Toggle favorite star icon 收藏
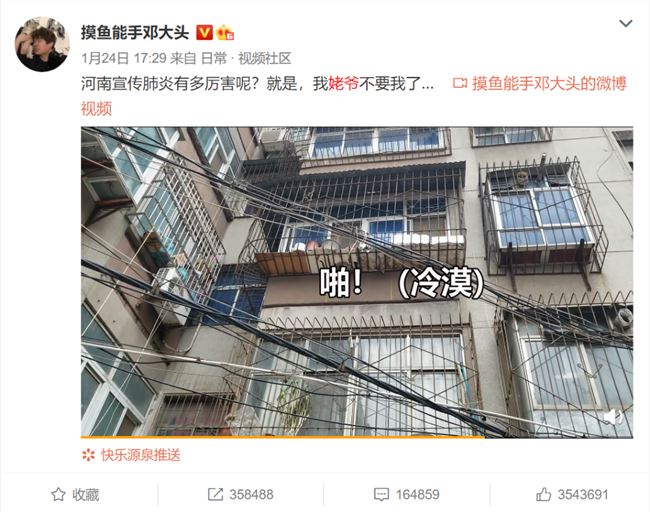650x512 pixels. pos(58,494)
